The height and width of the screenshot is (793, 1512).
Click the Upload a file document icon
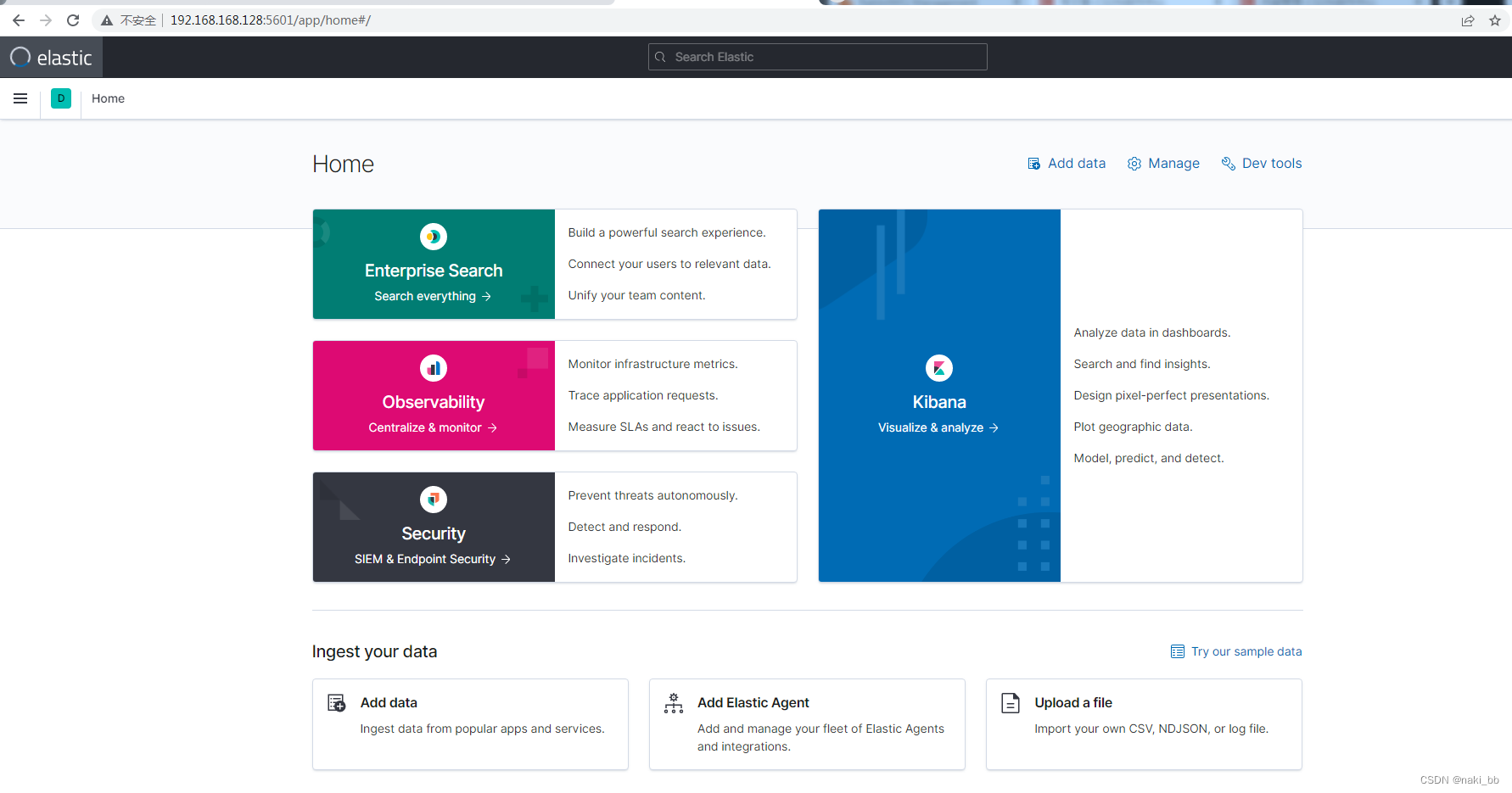click(1011, 703)
